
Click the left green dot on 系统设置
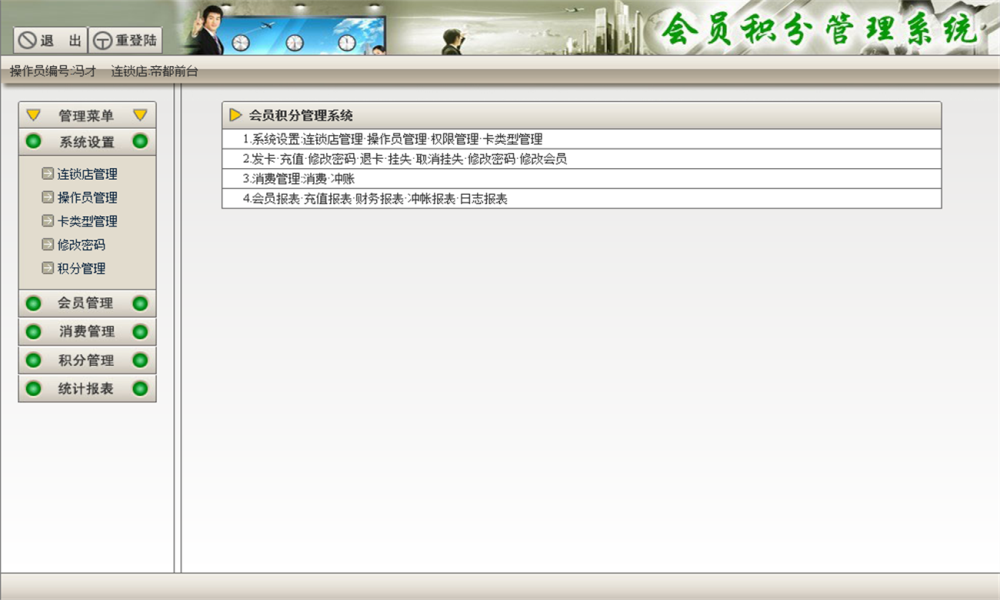tap(33, 142)
